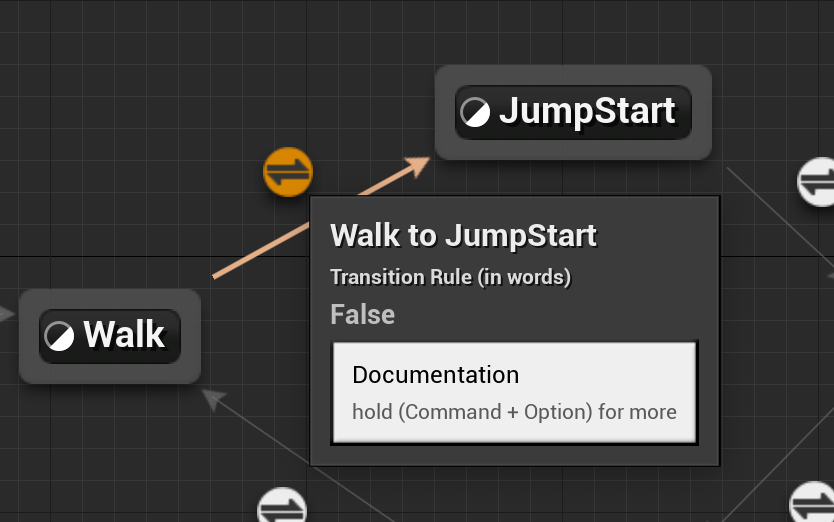834x522 pixels.
Task: Click the state icon inside Walk node
Action: [59, 336]
